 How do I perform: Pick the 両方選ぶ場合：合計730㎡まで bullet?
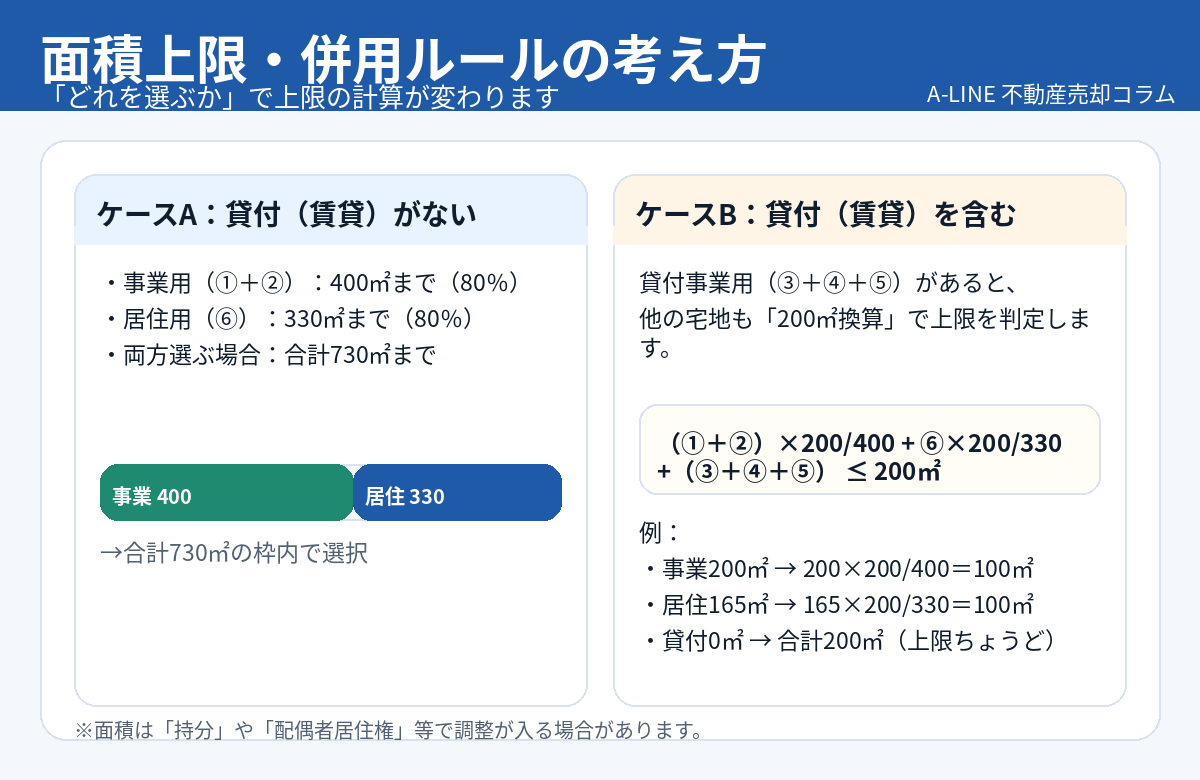pos(270,355)
